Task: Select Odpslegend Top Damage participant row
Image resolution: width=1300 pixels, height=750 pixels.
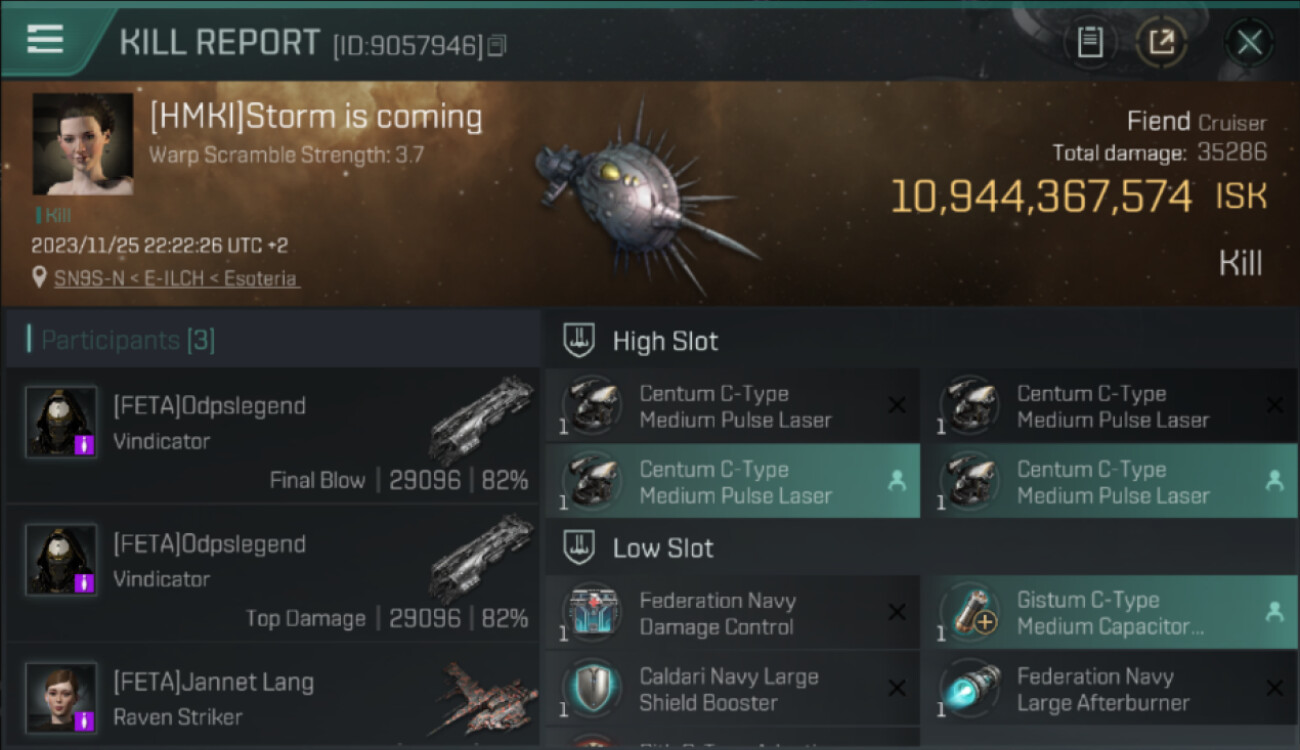Action: pos(272,573)
